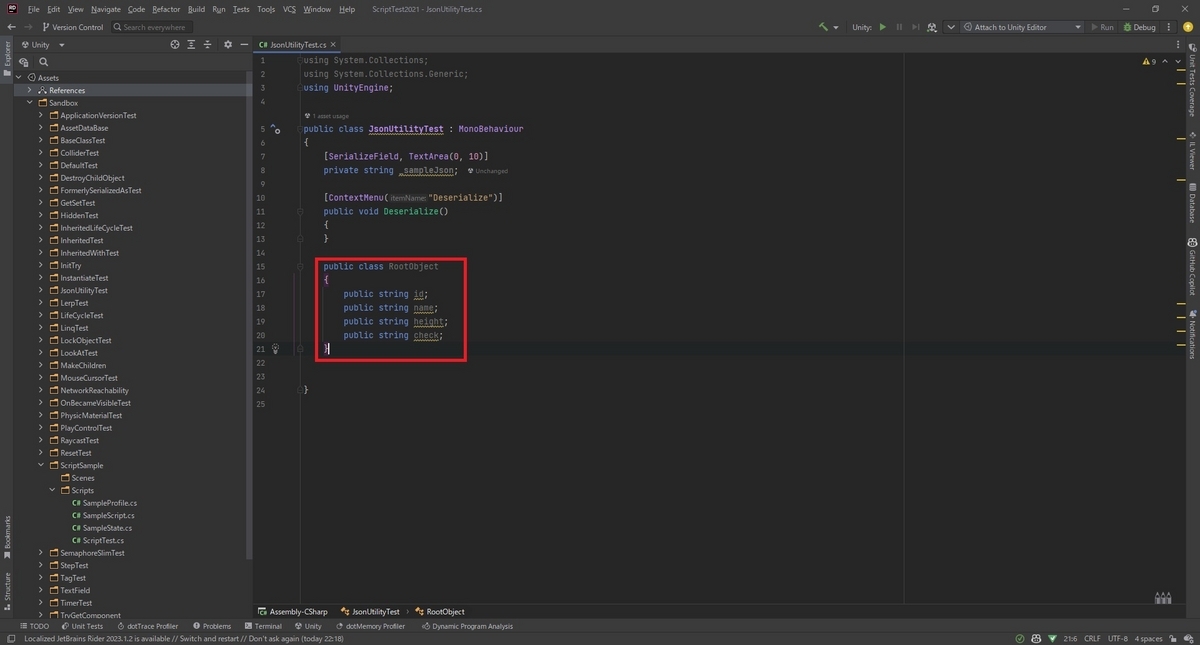Open the Explorer panel settings gear
The width and height of the screenshot is (1200, 645).
228,44
